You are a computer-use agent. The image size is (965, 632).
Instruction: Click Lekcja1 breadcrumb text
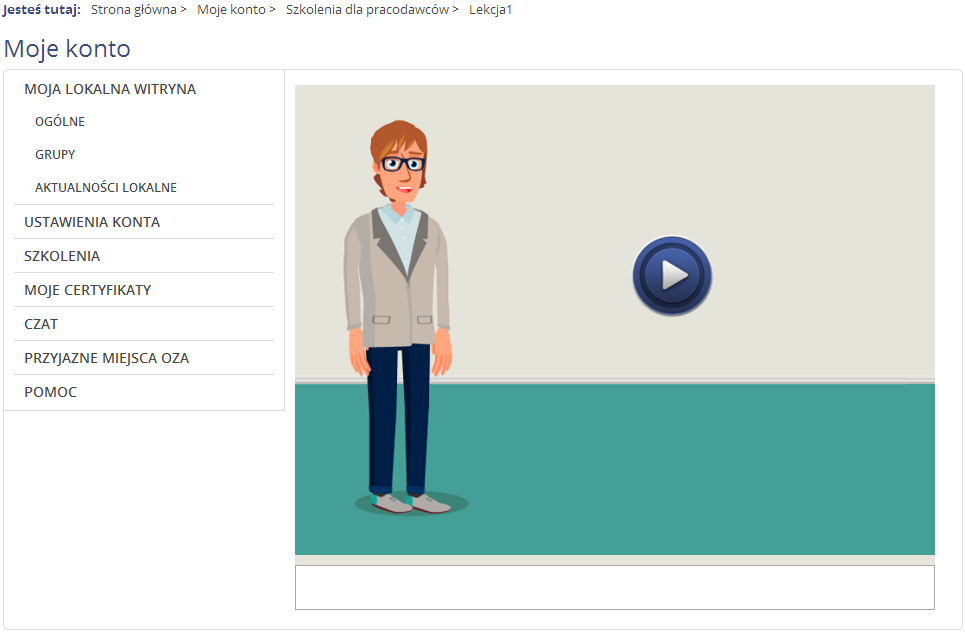491,10
